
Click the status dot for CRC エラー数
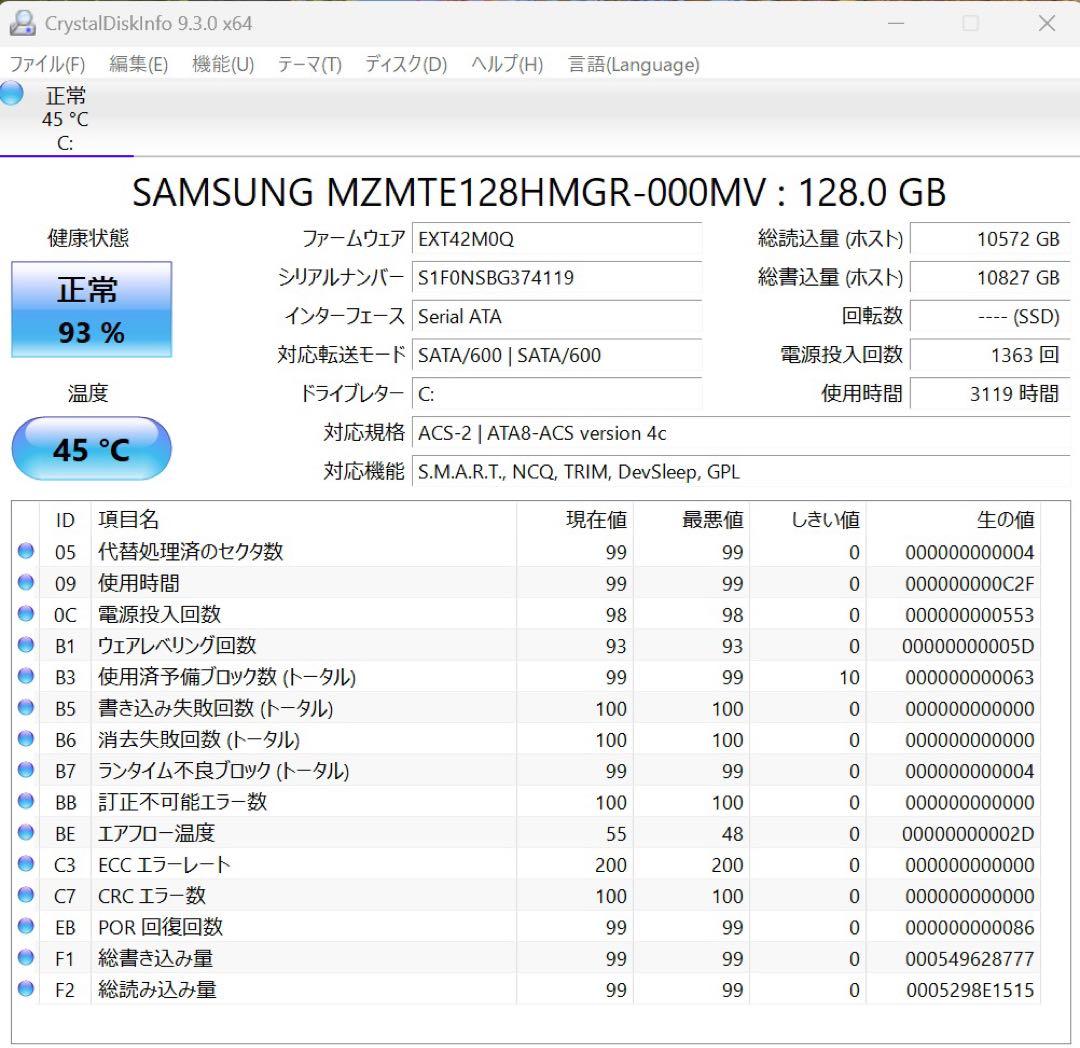(x=24, y=895)
